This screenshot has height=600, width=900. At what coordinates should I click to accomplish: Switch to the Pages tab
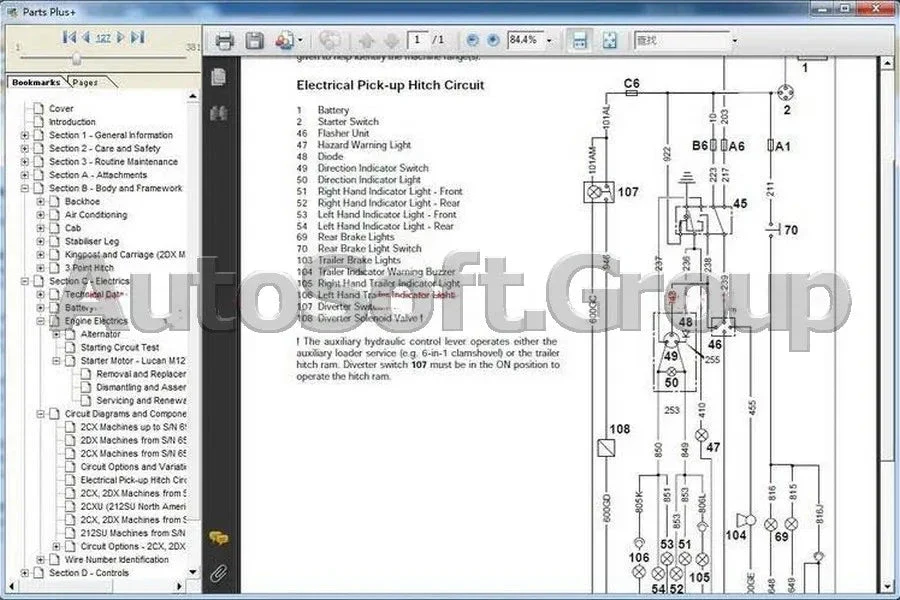[x=85, y=83]
